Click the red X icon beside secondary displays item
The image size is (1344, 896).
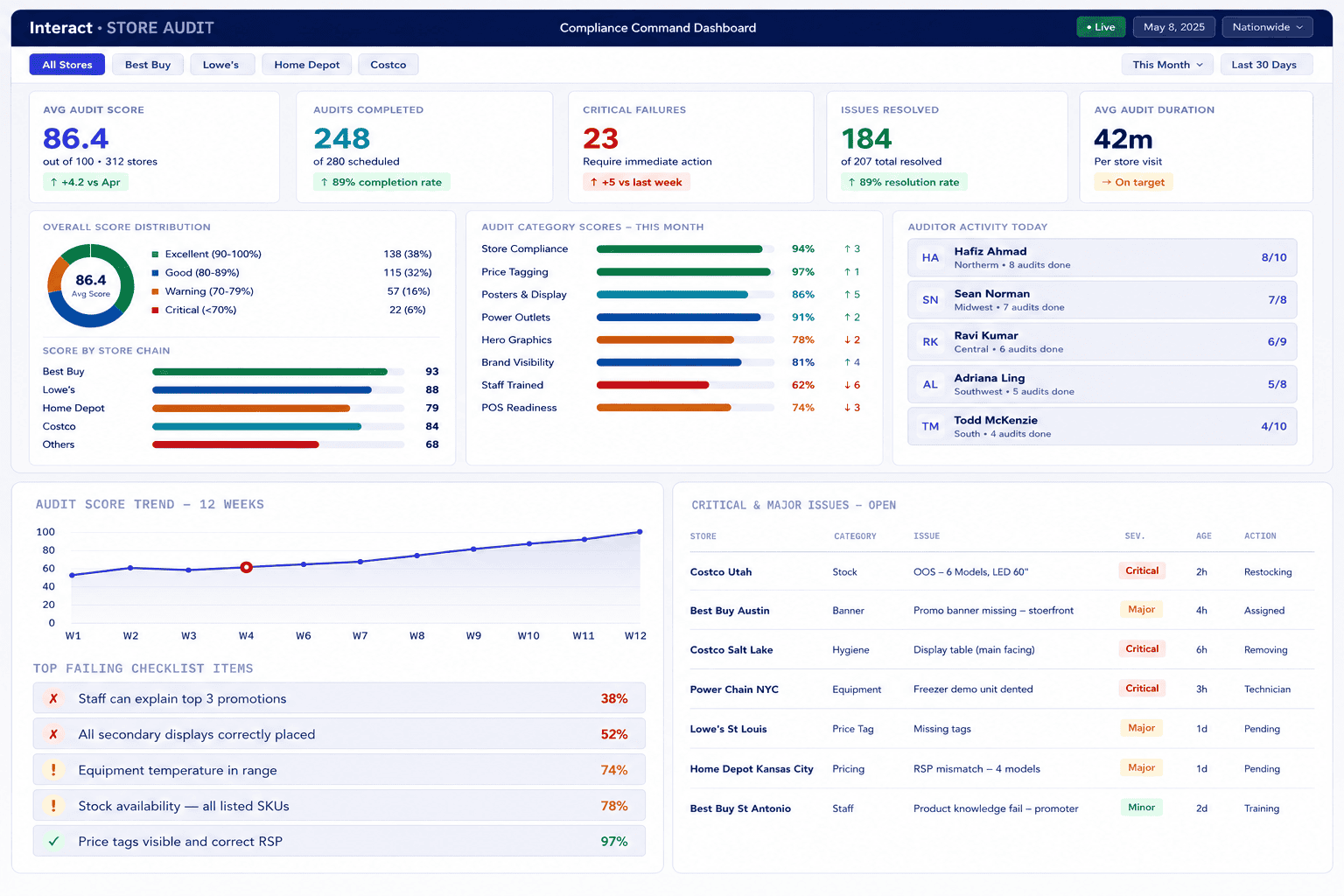coord(53,734)
